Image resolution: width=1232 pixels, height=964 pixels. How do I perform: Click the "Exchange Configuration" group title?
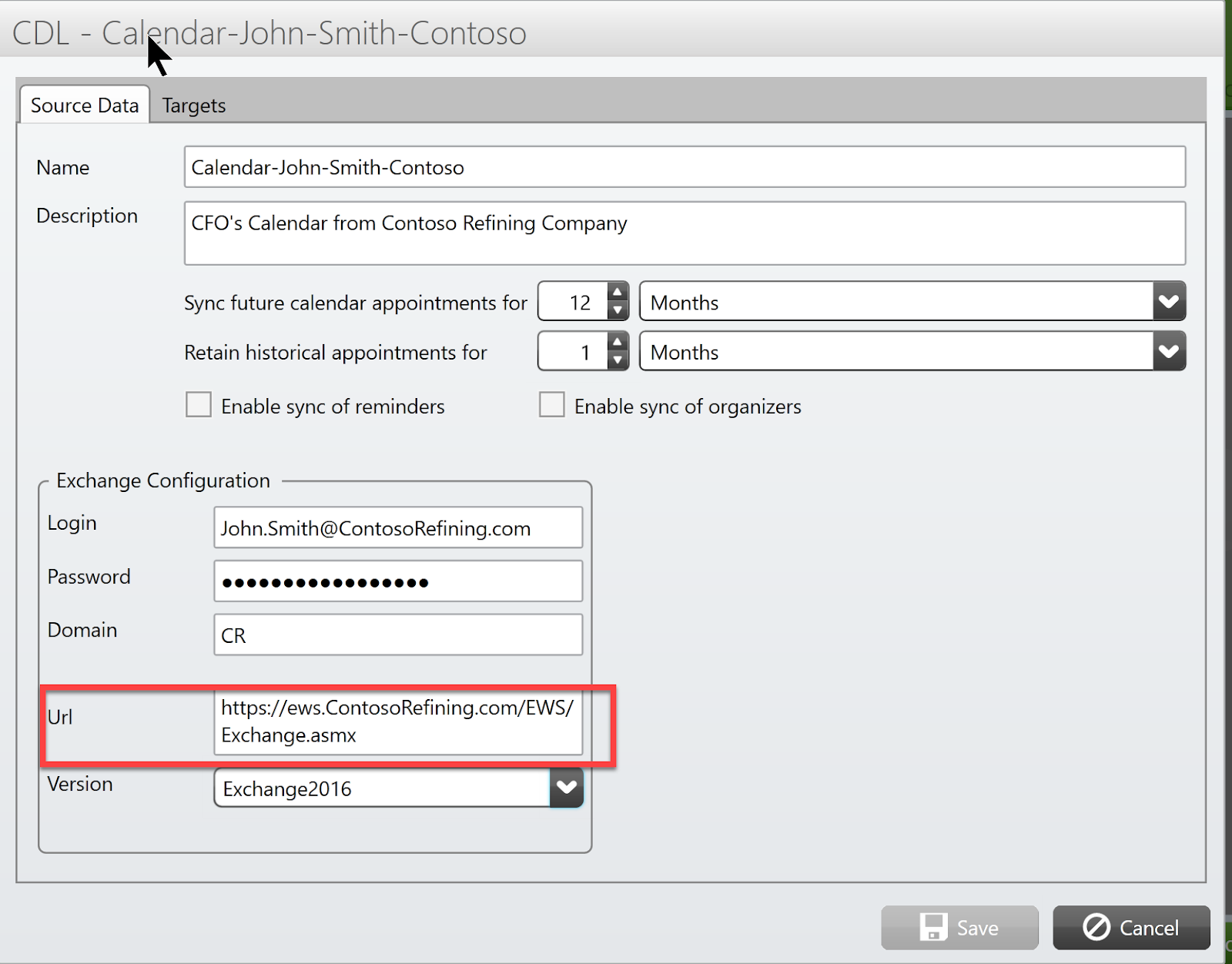pos(163,480)
